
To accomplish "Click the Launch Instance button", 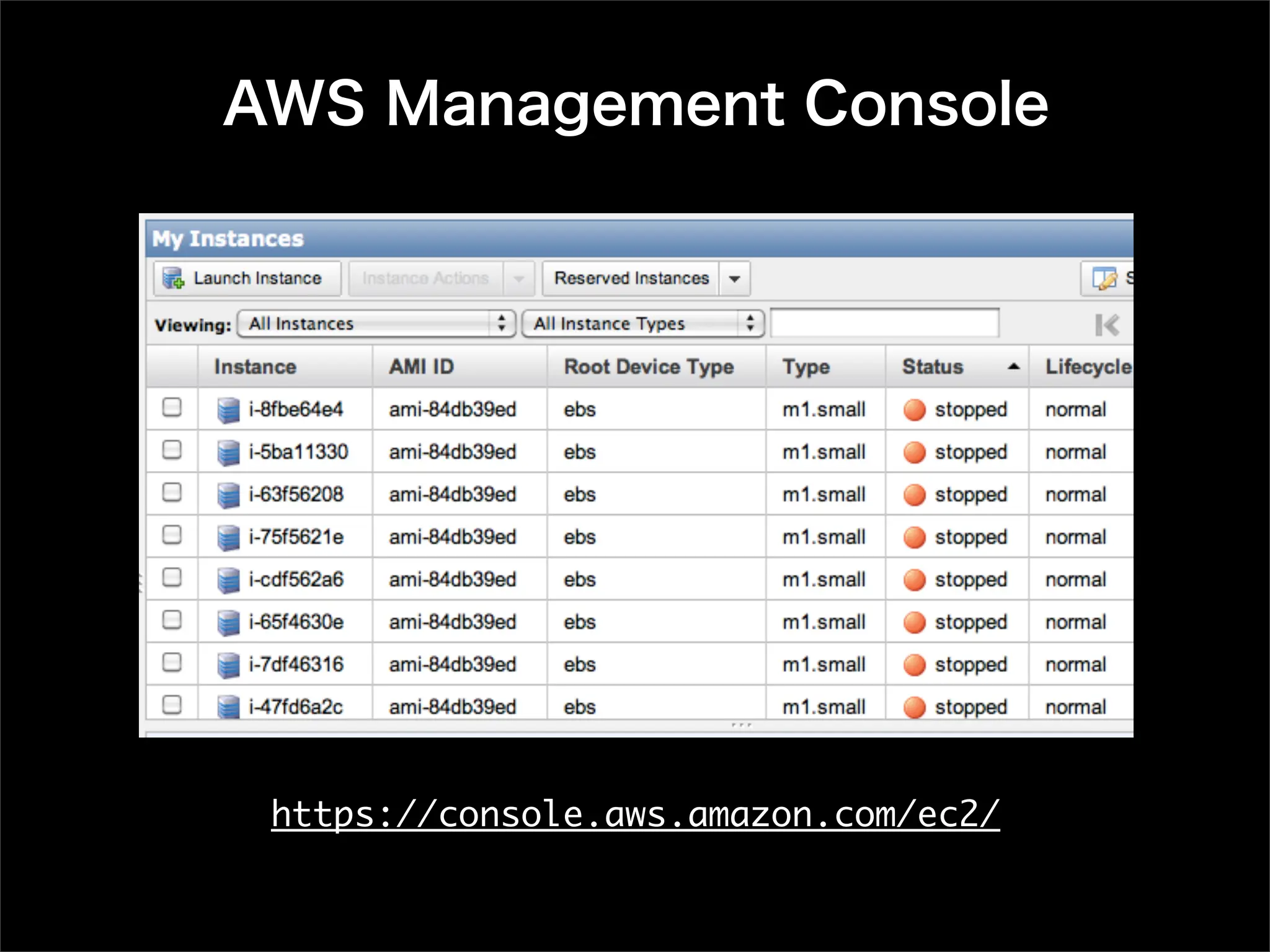I will (247, 278).
